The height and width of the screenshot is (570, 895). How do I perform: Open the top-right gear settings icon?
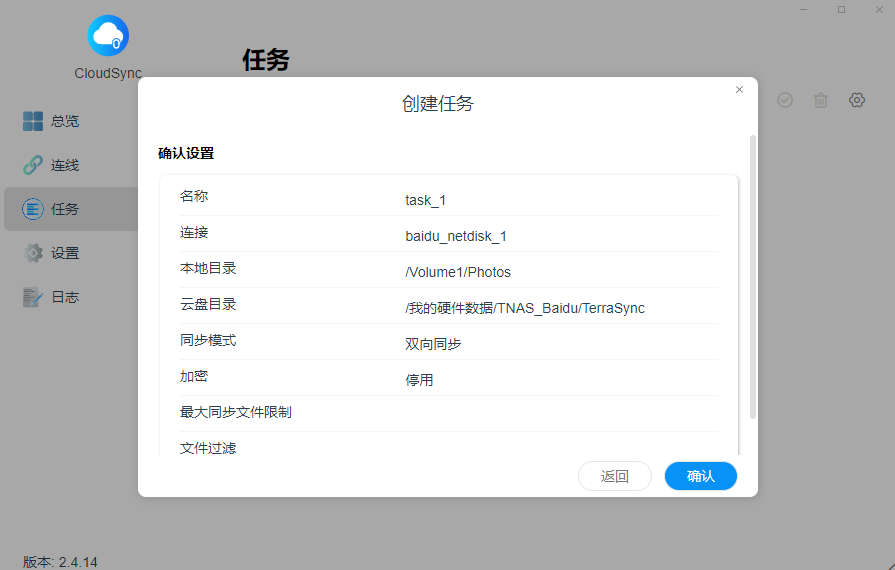pos(857,100)
